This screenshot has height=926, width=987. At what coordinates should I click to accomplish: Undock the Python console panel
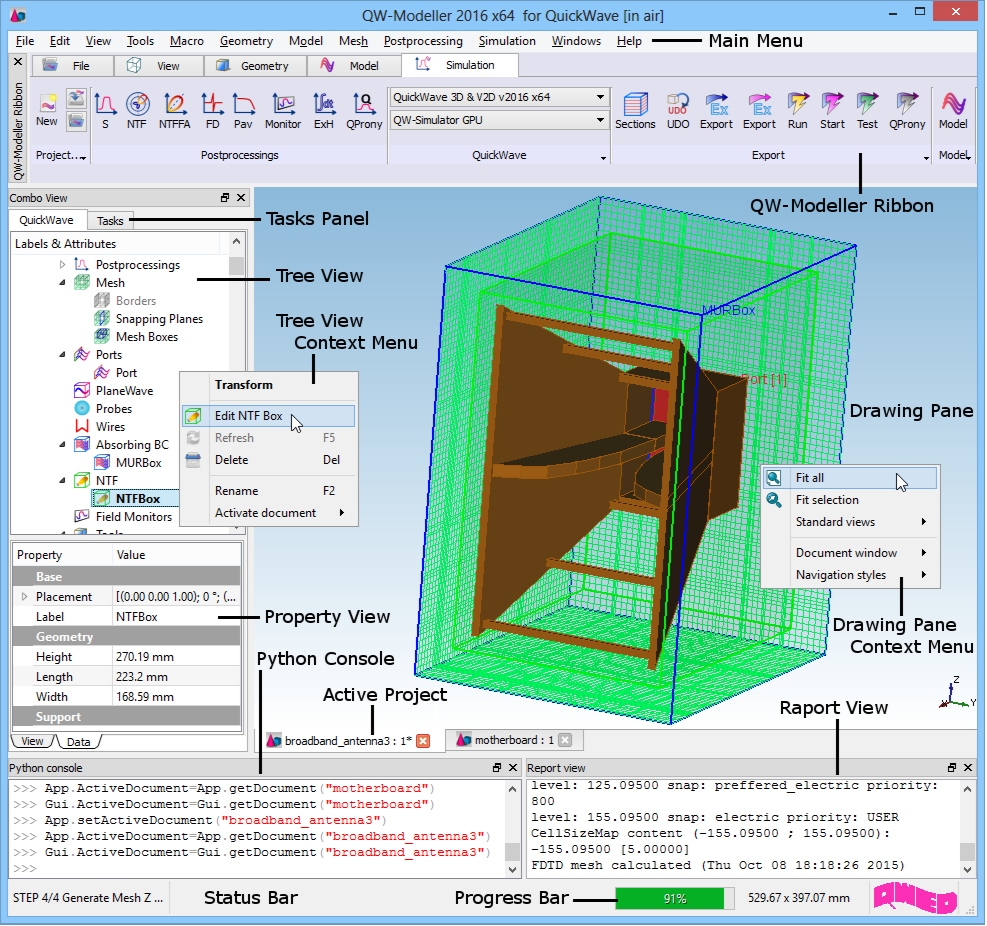(x=497, y=767)
